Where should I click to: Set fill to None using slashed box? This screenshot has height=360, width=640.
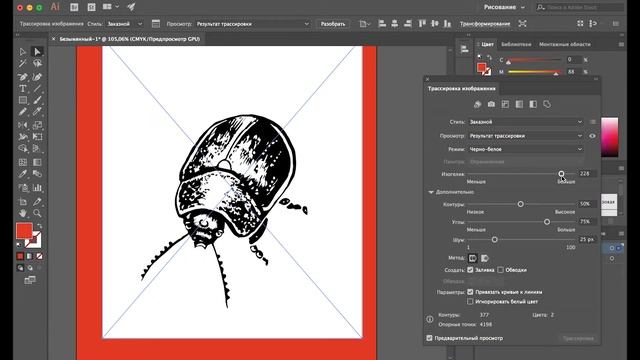tap(39, 256)
